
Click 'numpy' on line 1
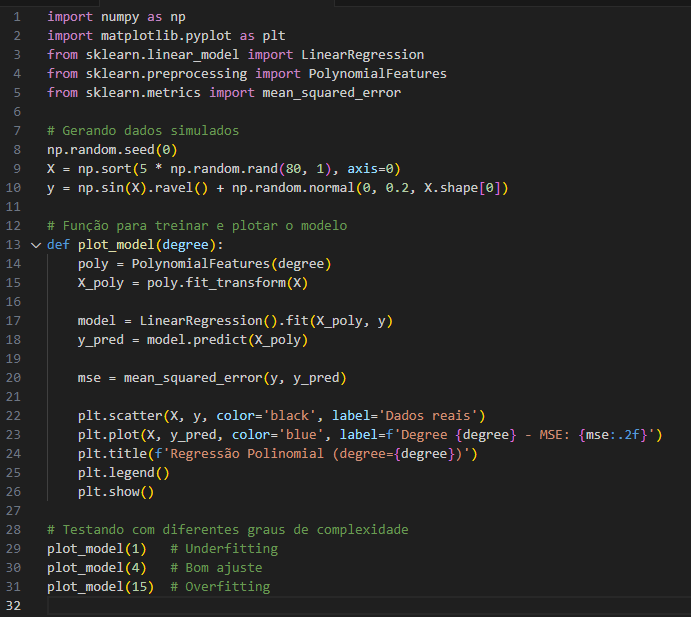point(120,17)
